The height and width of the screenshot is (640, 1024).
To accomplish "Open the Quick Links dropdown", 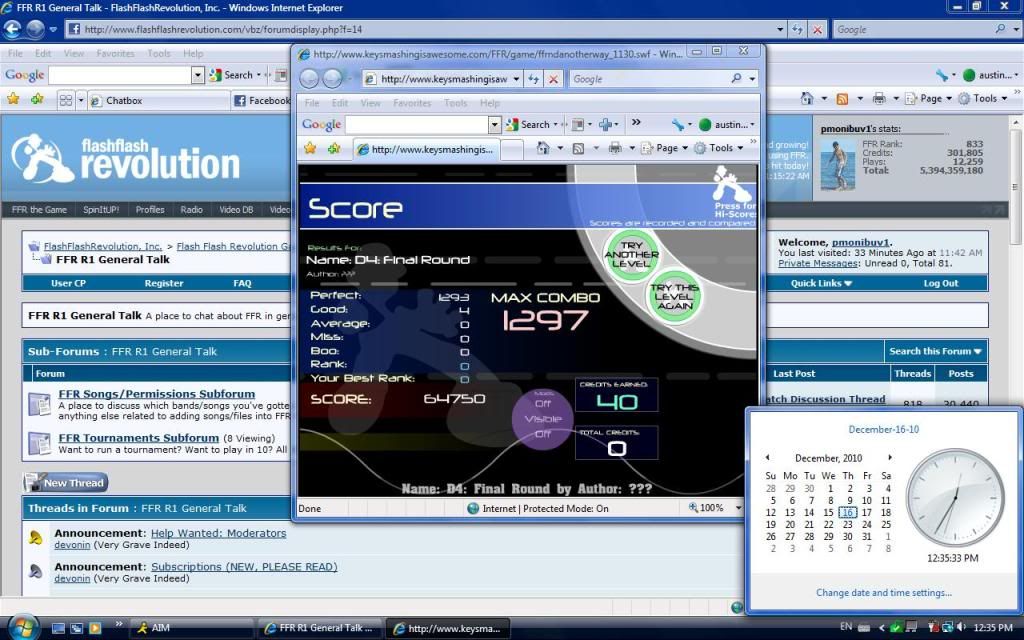I will pyautogui.click(x=821, y=283).
